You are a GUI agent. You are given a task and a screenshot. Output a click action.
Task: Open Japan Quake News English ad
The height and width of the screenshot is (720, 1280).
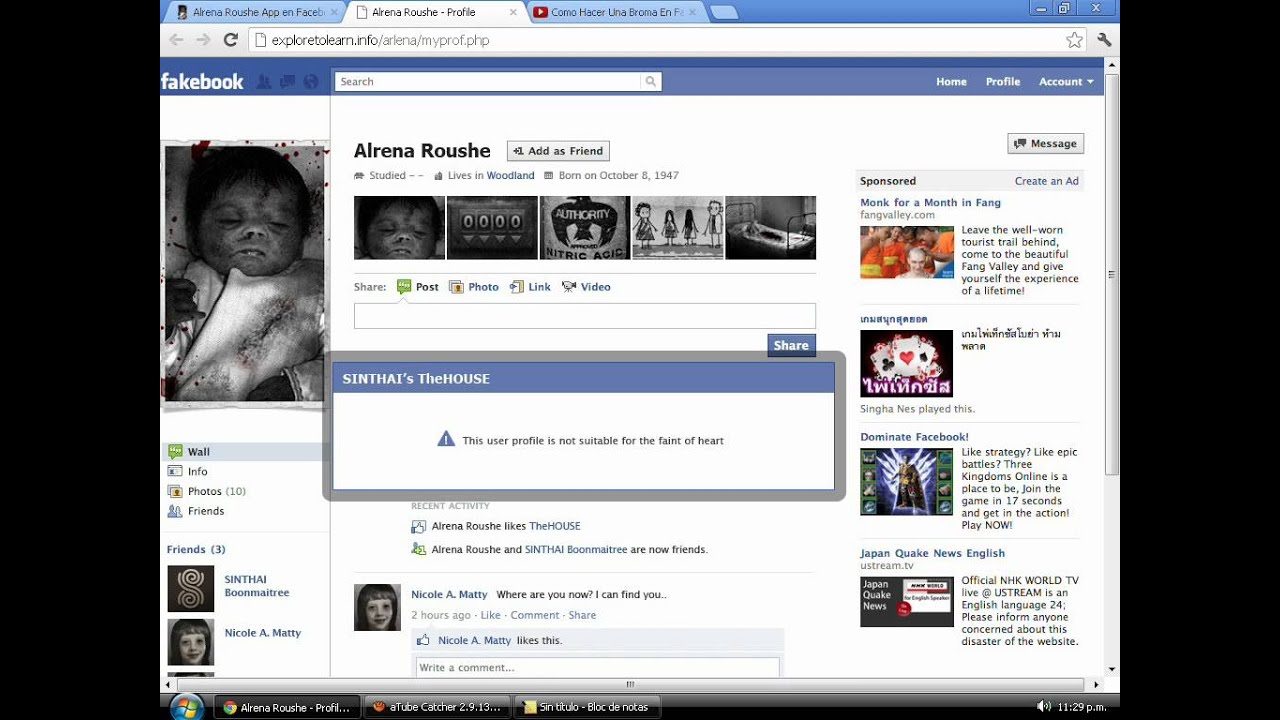[x=932, y=553]
